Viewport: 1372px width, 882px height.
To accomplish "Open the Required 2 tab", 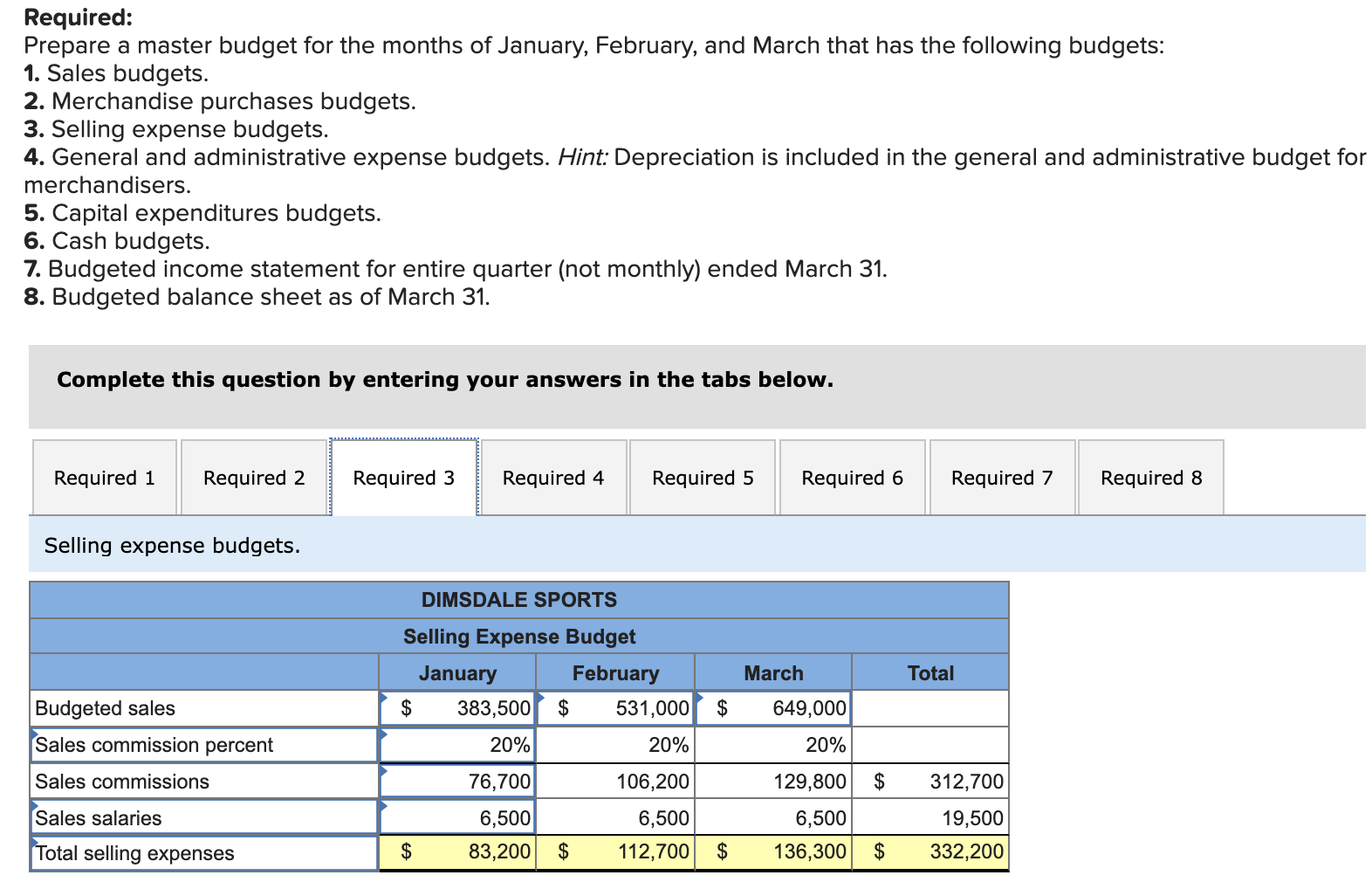I will tap(254, 478).
